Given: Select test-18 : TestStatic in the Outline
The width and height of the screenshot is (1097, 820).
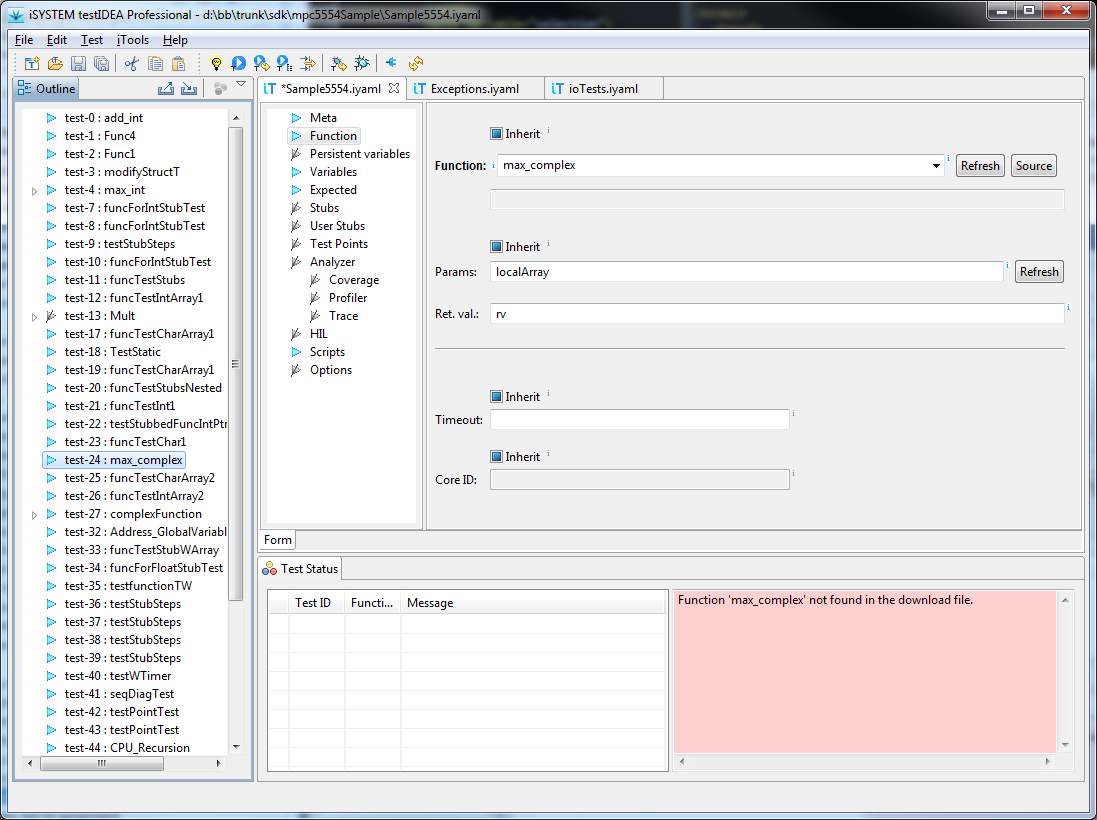Looking at the screenshot, I should click(x=113, y=352).
